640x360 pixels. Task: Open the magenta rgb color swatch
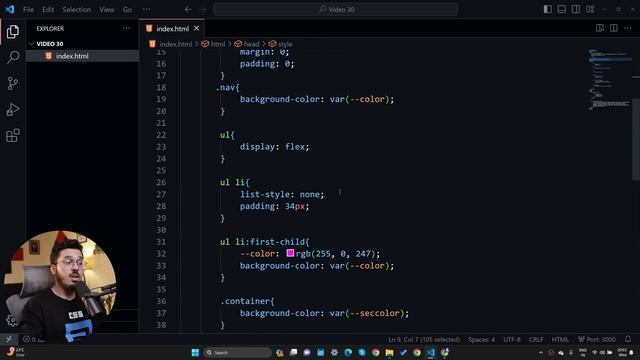coord(290,253)
